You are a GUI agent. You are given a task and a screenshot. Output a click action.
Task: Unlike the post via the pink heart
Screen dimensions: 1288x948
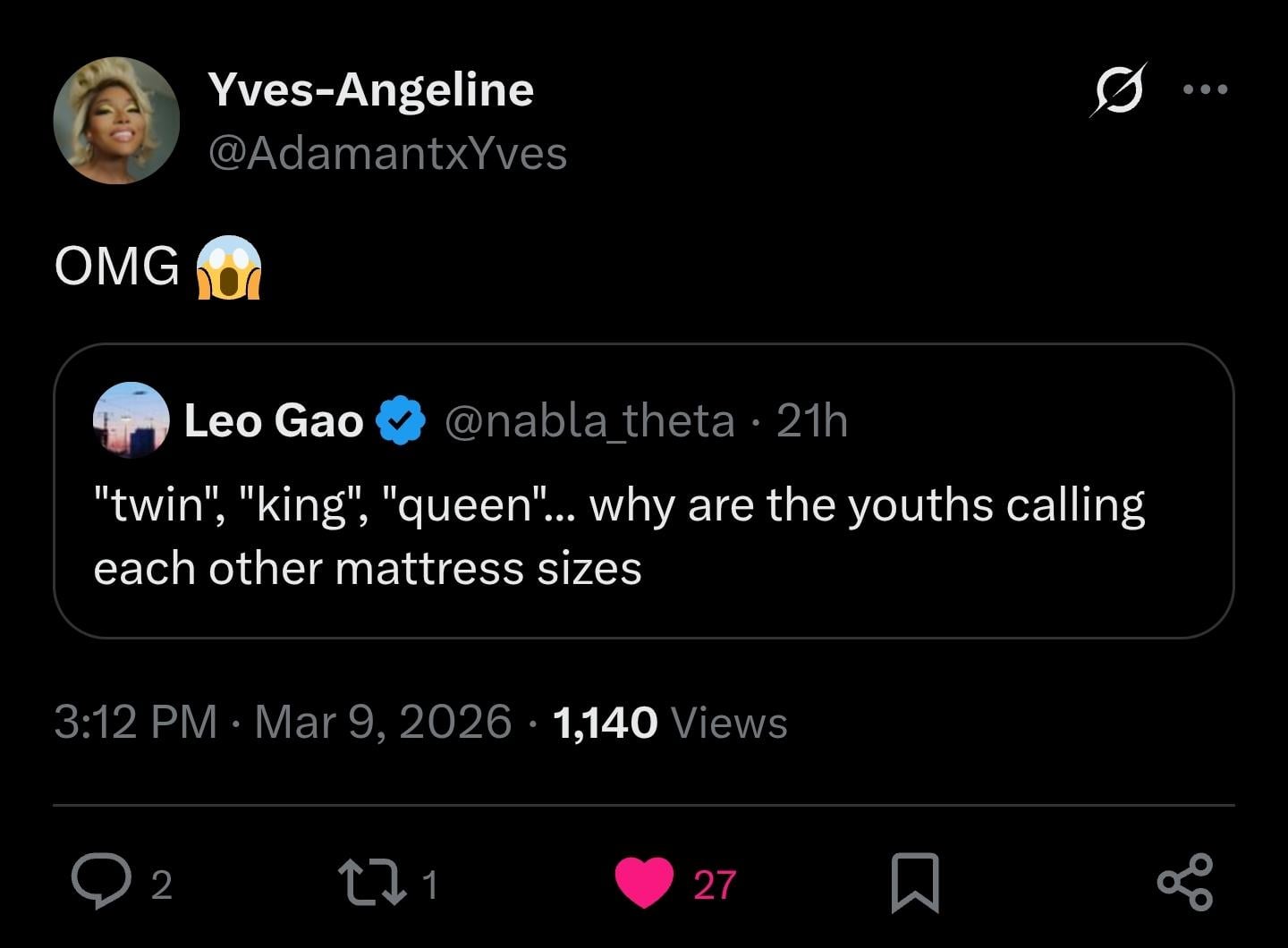(644, 883)
